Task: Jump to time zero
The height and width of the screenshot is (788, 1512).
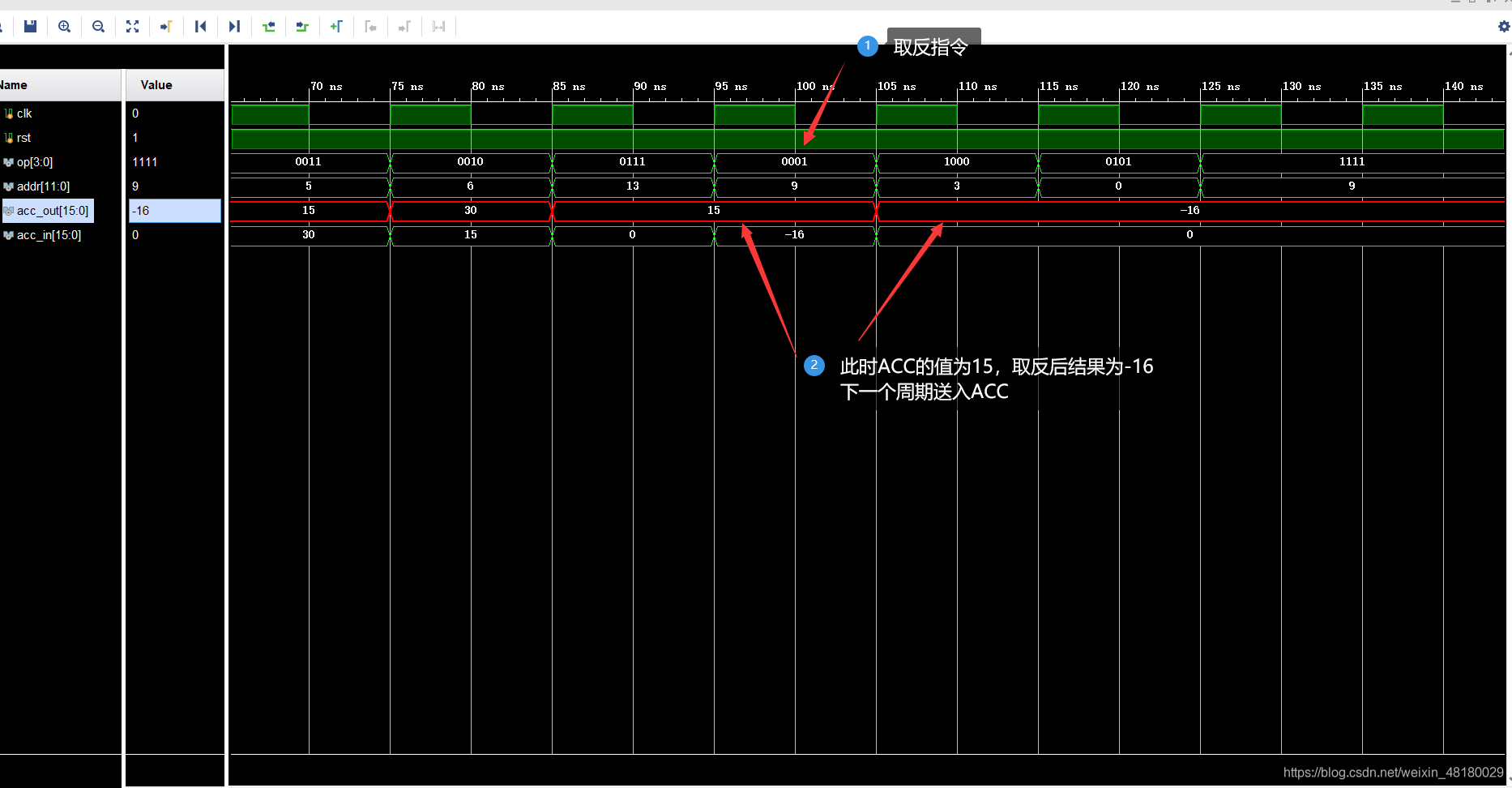Action: coord(200,27)
